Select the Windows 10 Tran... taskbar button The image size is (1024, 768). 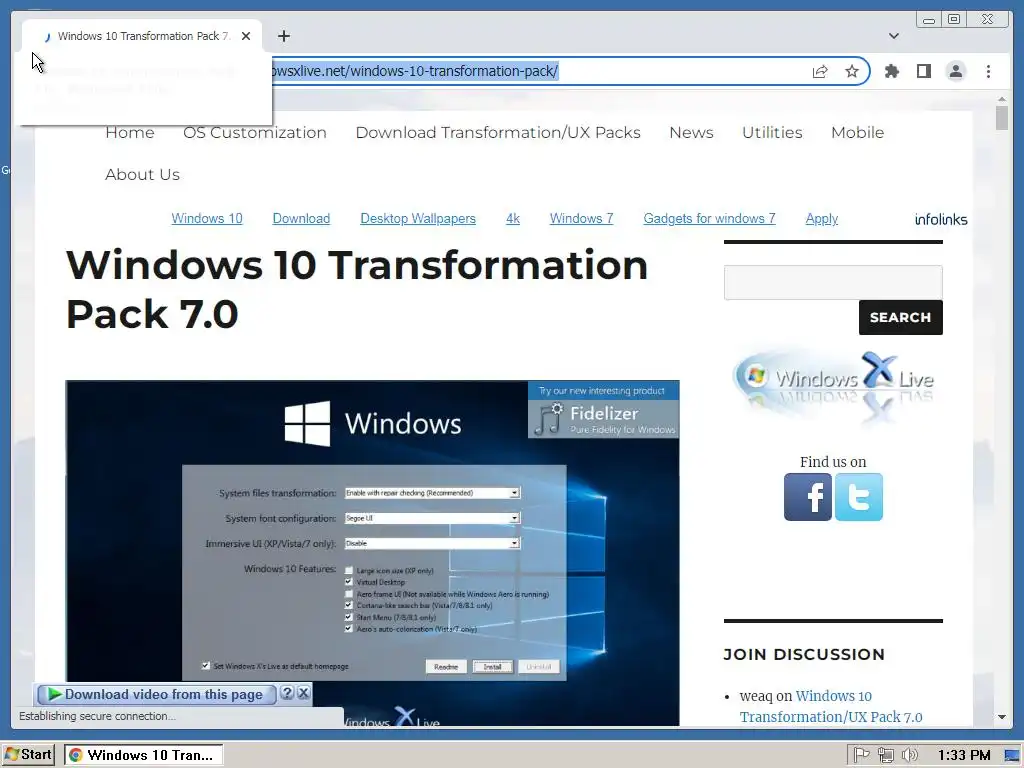(x=144, y=755)
